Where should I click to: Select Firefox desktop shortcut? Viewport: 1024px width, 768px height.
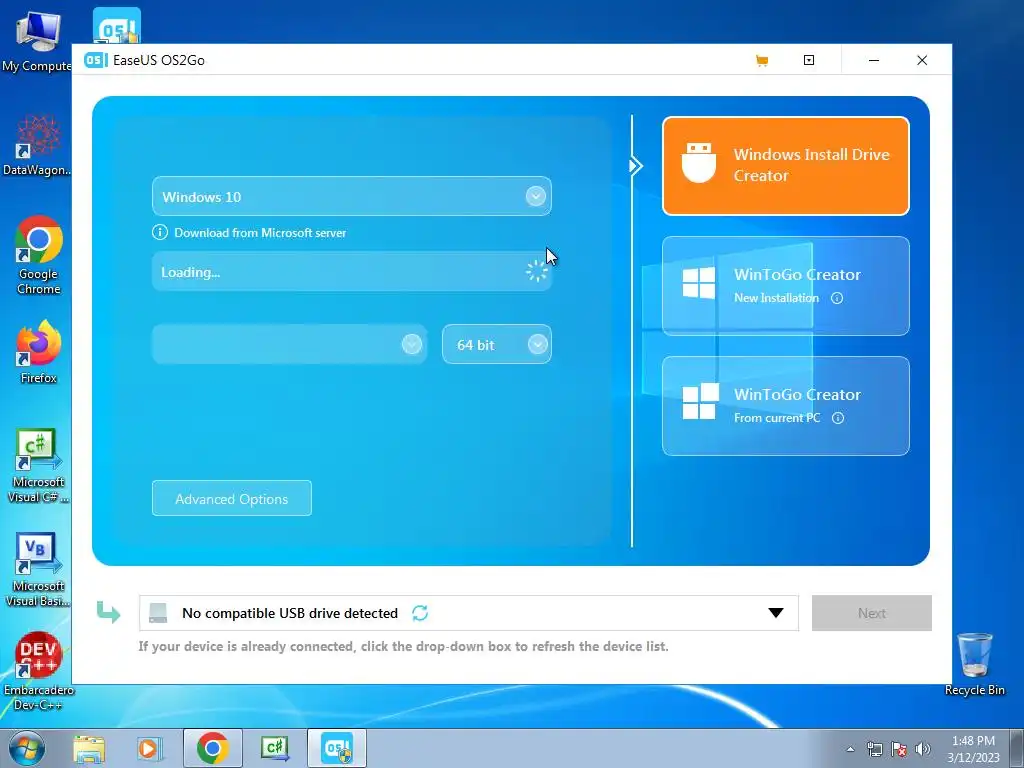[x=39, y=352]
